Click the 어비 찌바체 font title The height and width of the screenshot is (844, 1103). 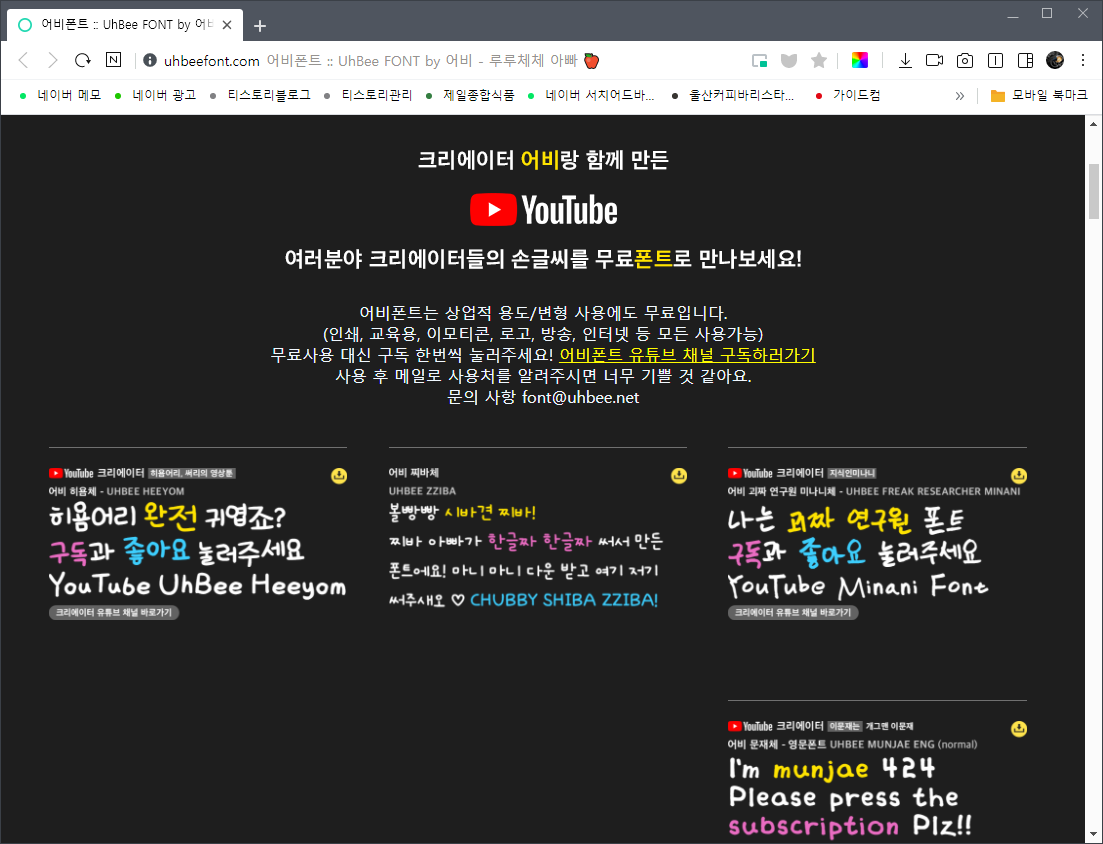(x=414, y=473)
